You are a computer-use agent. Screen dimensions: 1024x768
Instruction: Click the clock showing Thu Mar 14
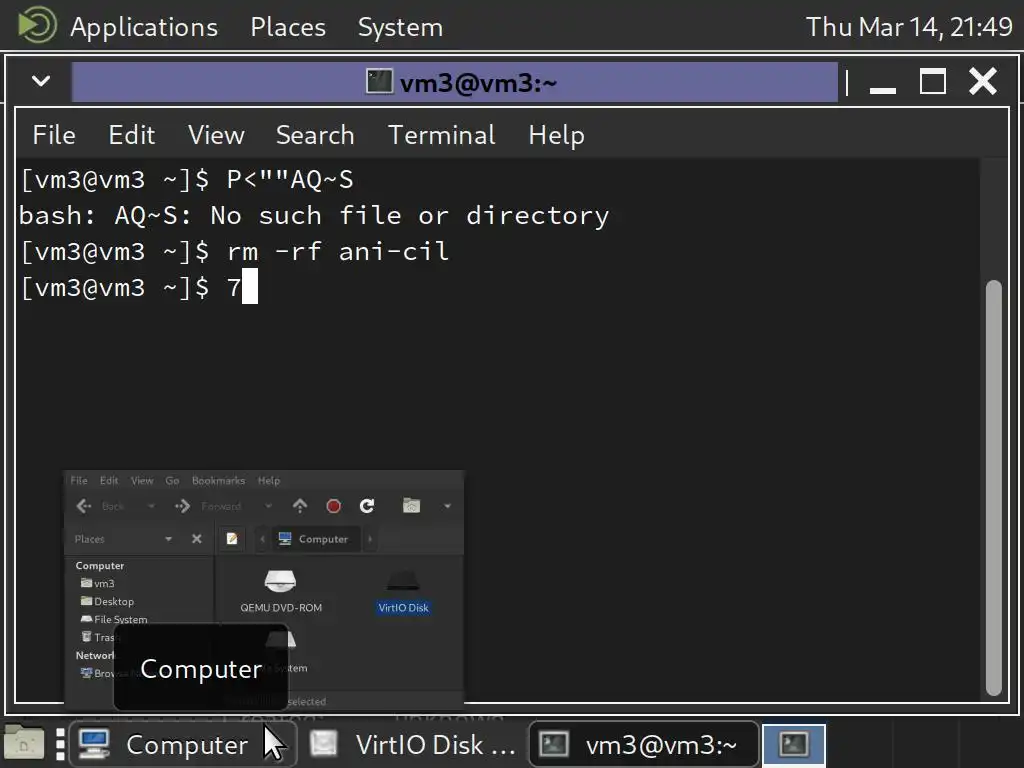click(909, 27)
